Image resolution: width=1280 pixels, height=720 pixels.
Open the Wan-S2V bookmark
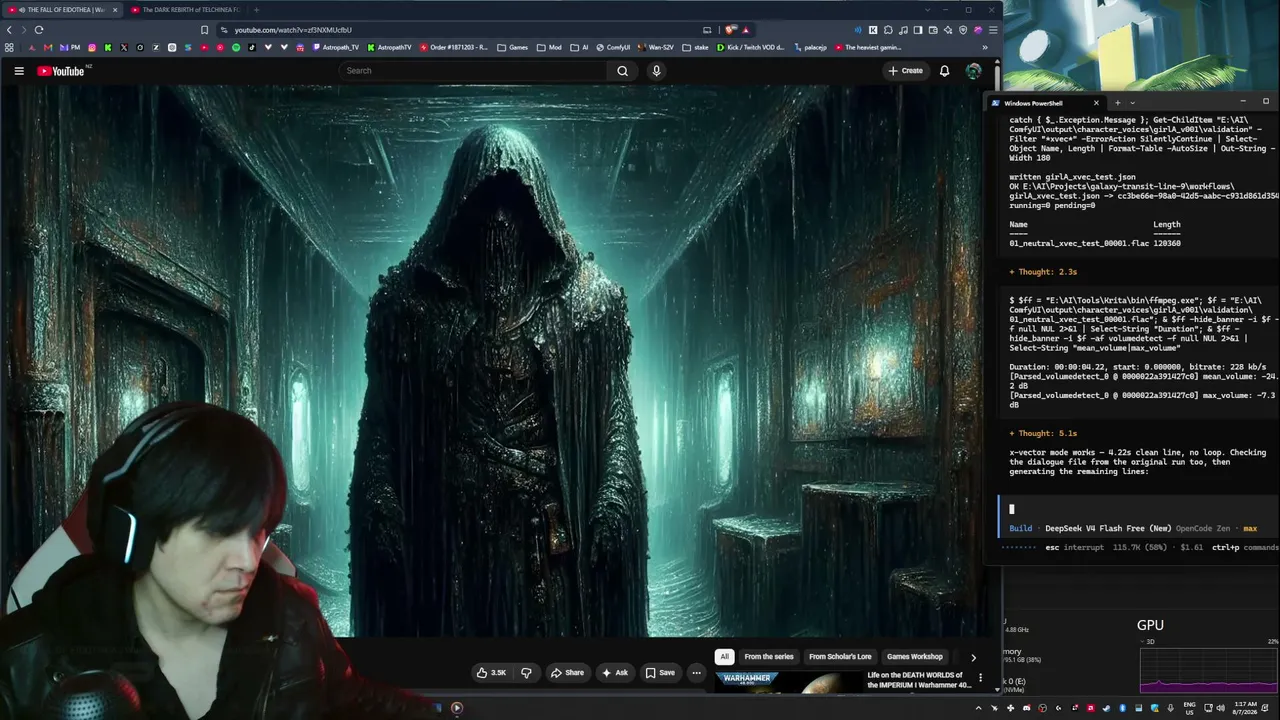click(655, 47)
